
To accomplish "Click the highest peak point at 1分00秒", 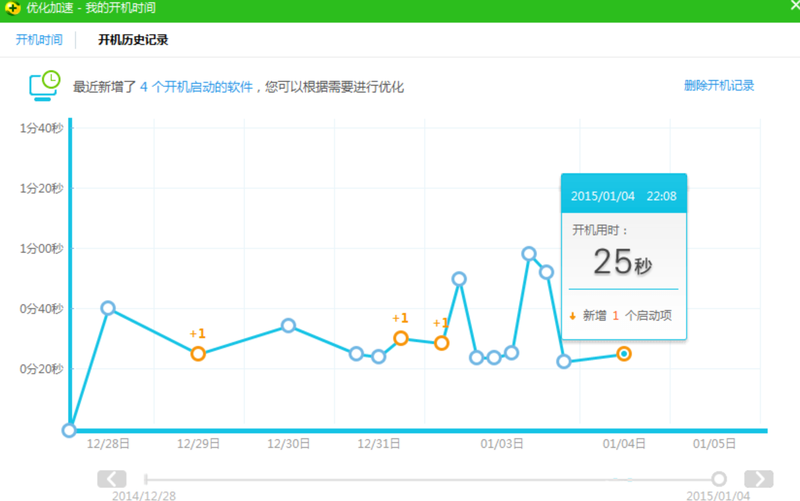I will coord(529,254).
